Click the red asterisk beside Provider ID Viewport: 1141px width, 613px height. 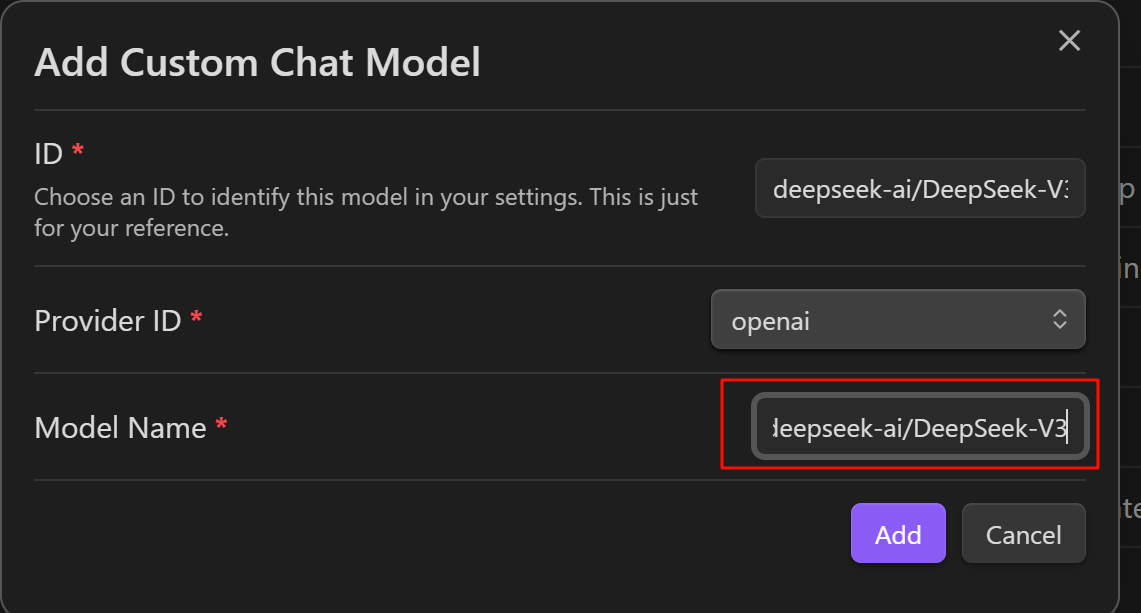pyautogui.click(x=196, y=318)
